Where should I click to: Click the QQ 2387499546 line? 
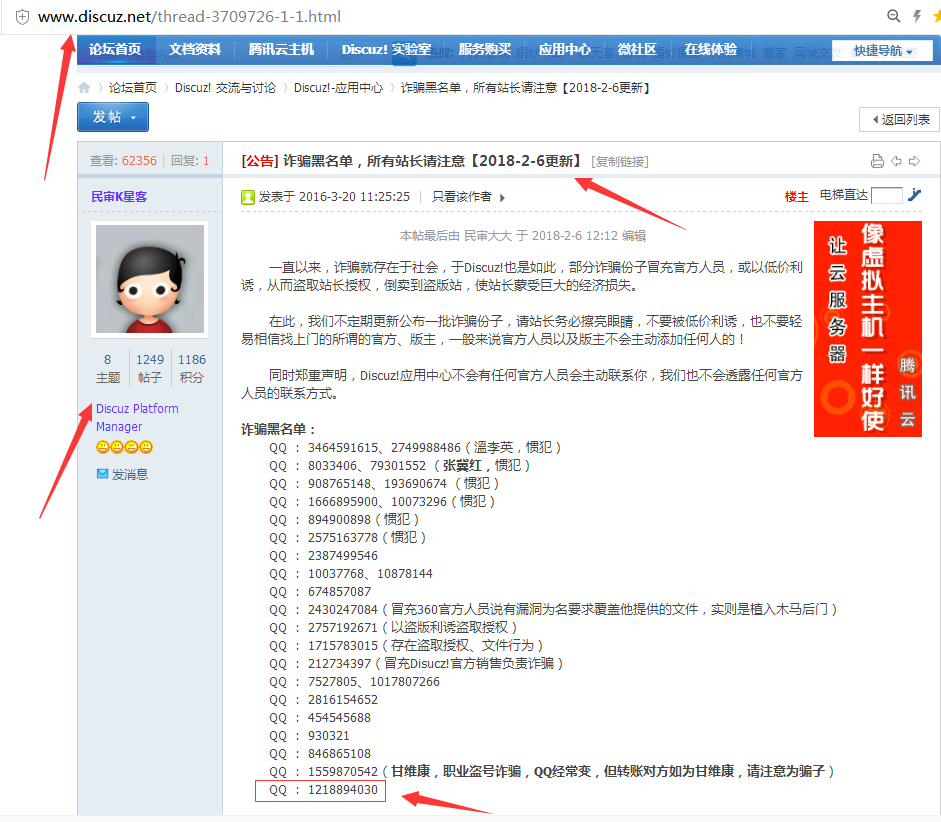[323, 556]
